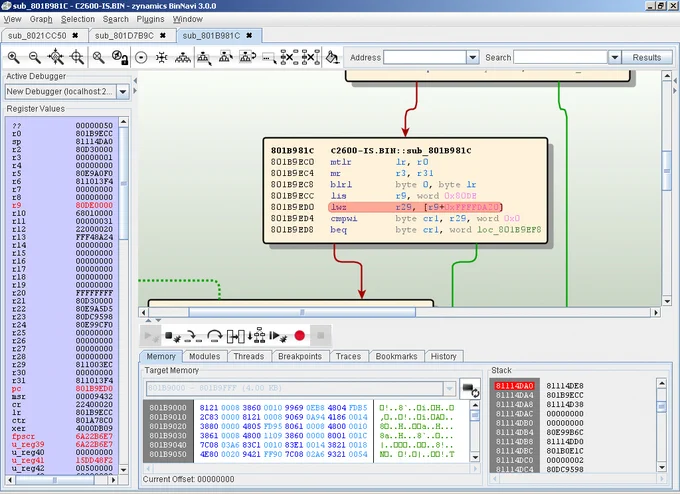This screenshot has width=680, height=494.
Task: Close the sub_8021CC50 tab
Action: pos(75,36)
